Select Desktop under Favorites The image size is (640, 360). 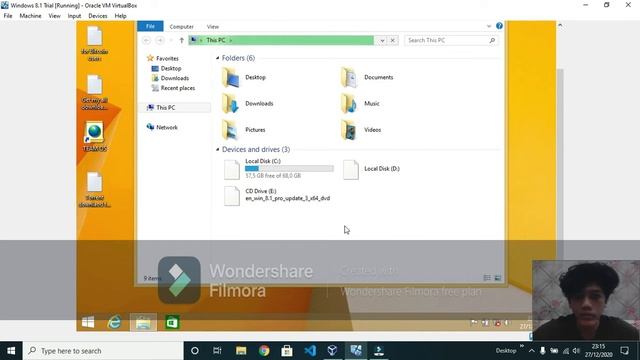(166, 69)
